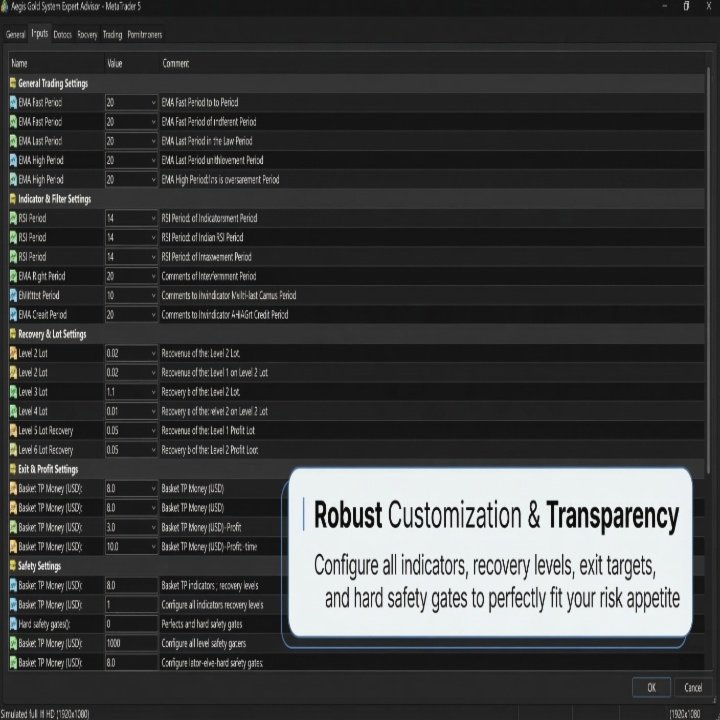Open the Pomtrroners tab
Viewport: 720px width, 720px height.
[x=145, y=34]
